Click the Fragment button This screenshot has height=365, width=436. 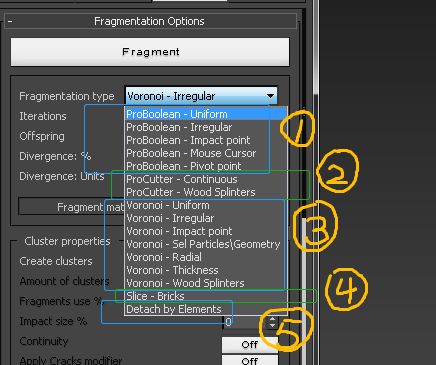150,52
